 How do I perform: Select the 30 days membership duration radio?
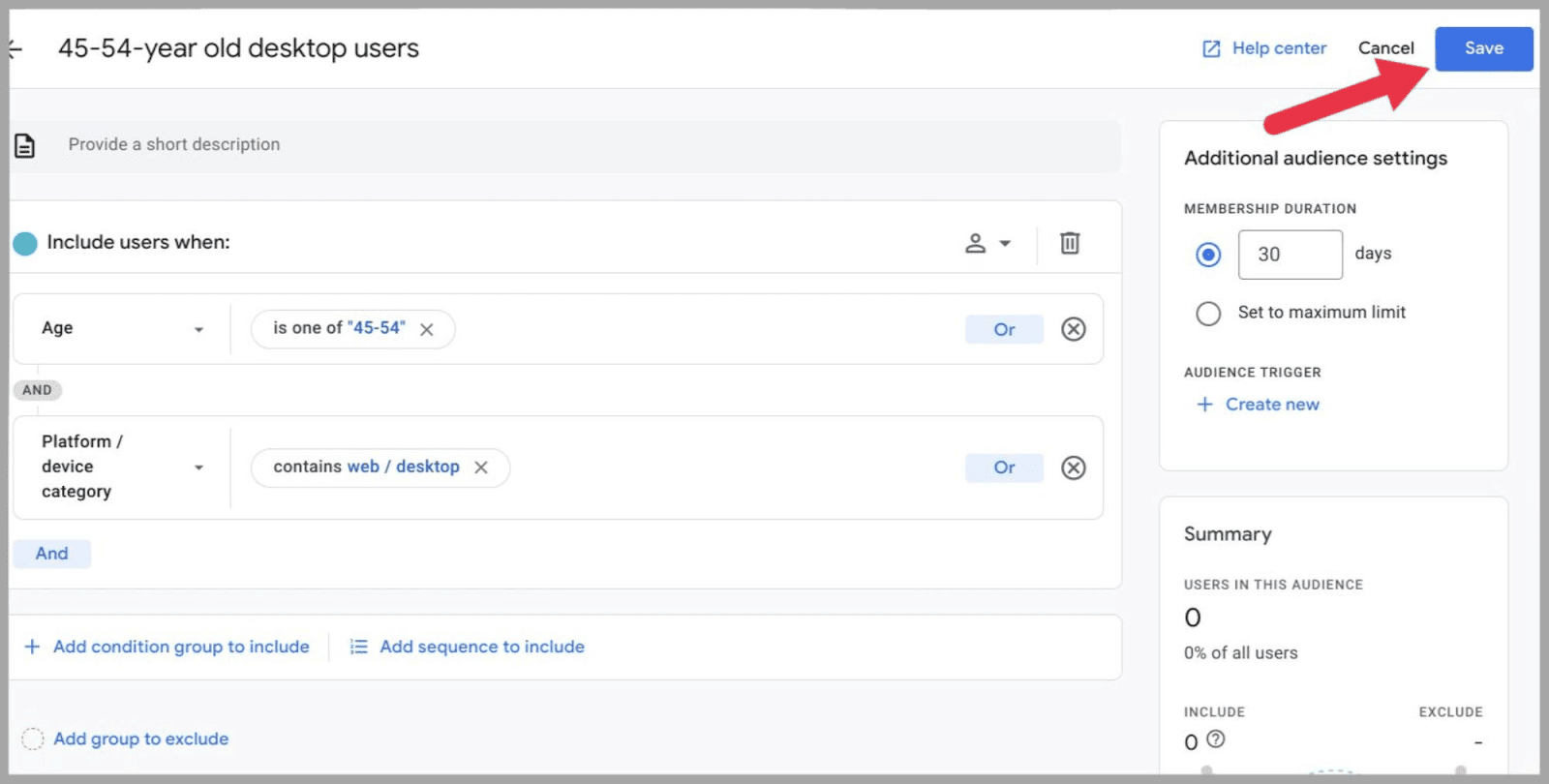pos(1208,255)
